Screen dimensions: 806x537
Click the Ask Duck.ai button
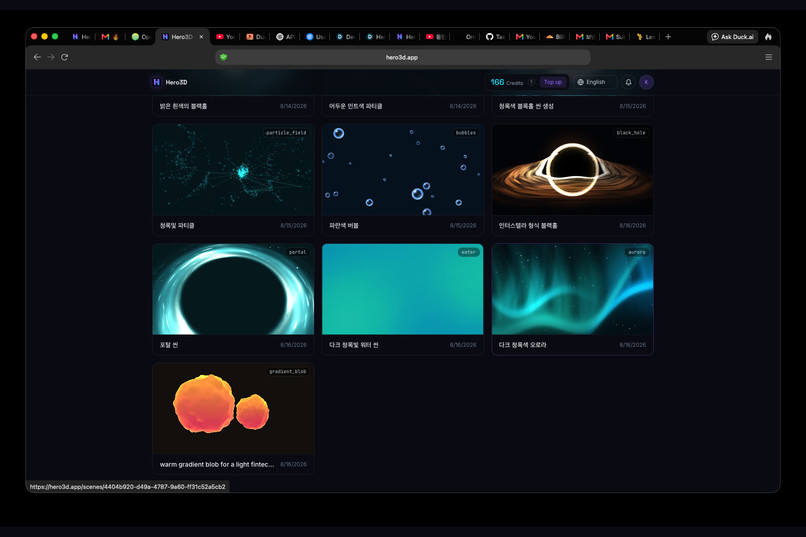(732, 36)
